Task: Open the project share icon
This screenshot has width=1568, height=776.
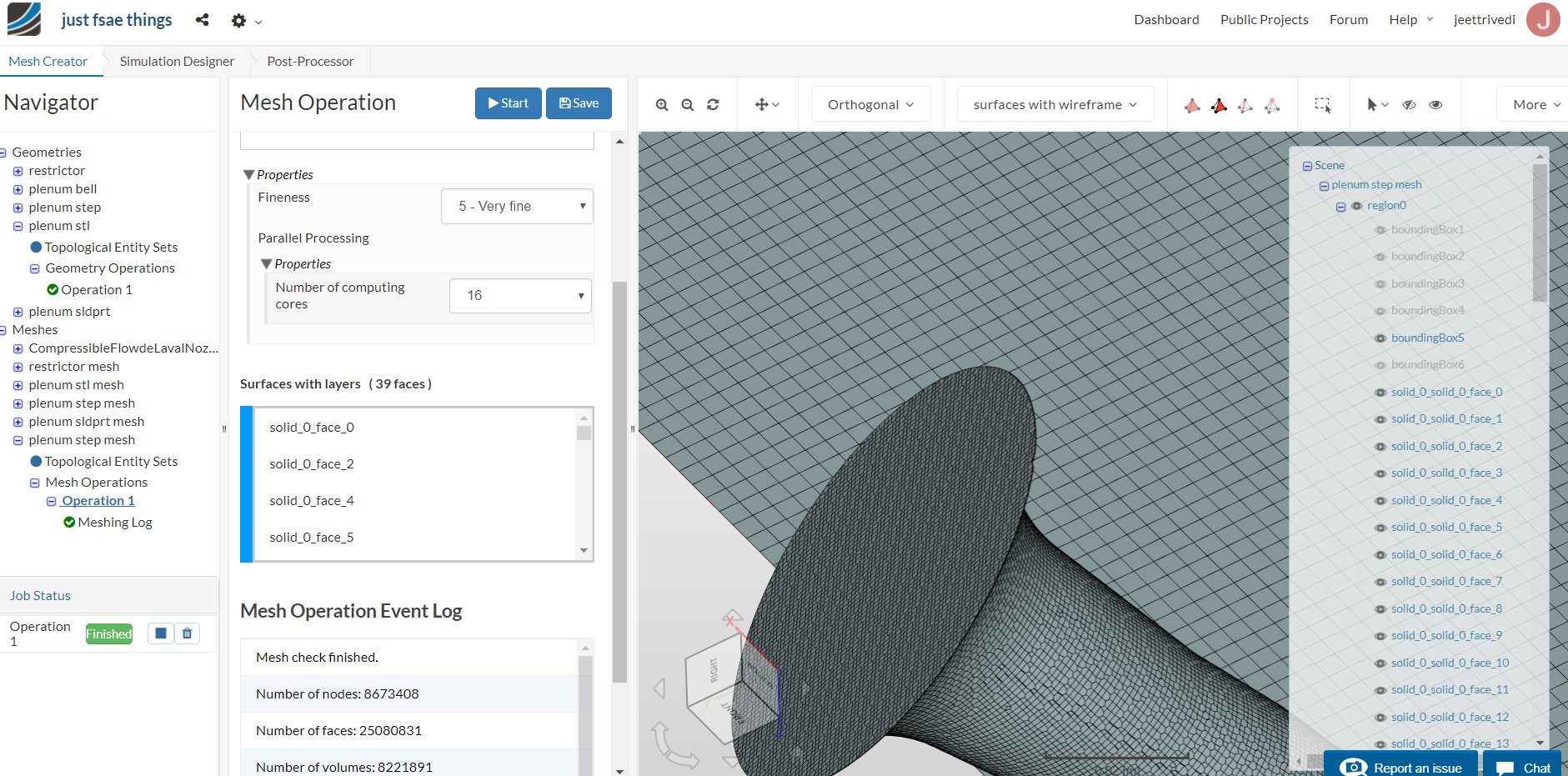Action: pos(203,20)
